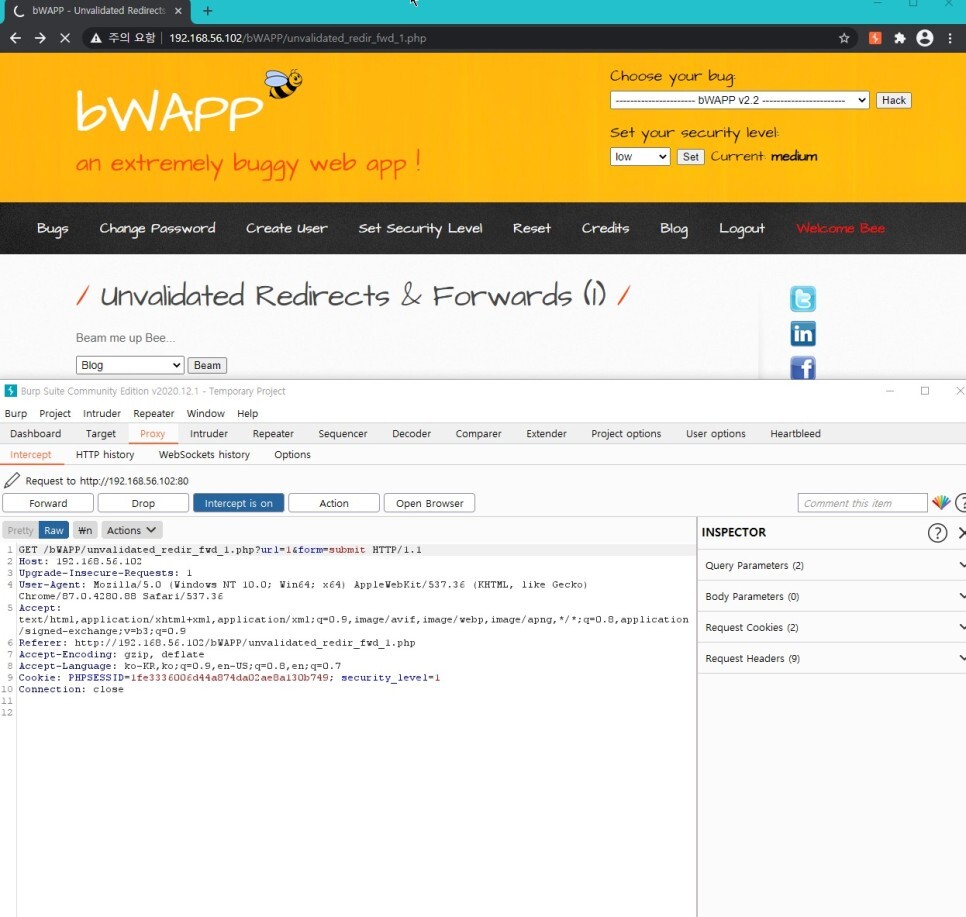
Task: Open the Actions dropdown in message editor
Action: click(131, 530)
